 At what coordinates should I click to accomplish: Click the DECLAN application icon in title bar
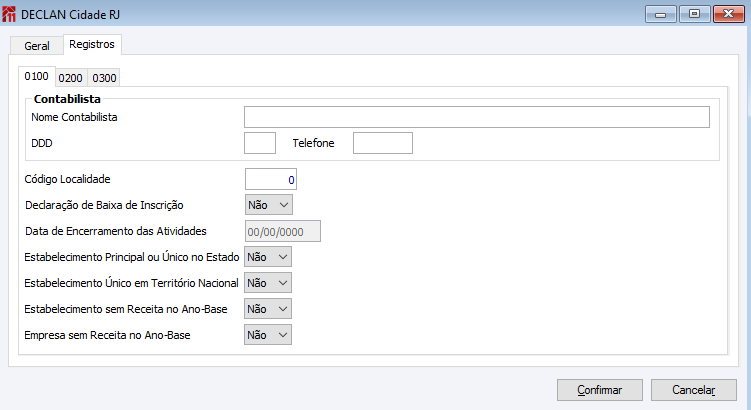(x=9, y=14)
